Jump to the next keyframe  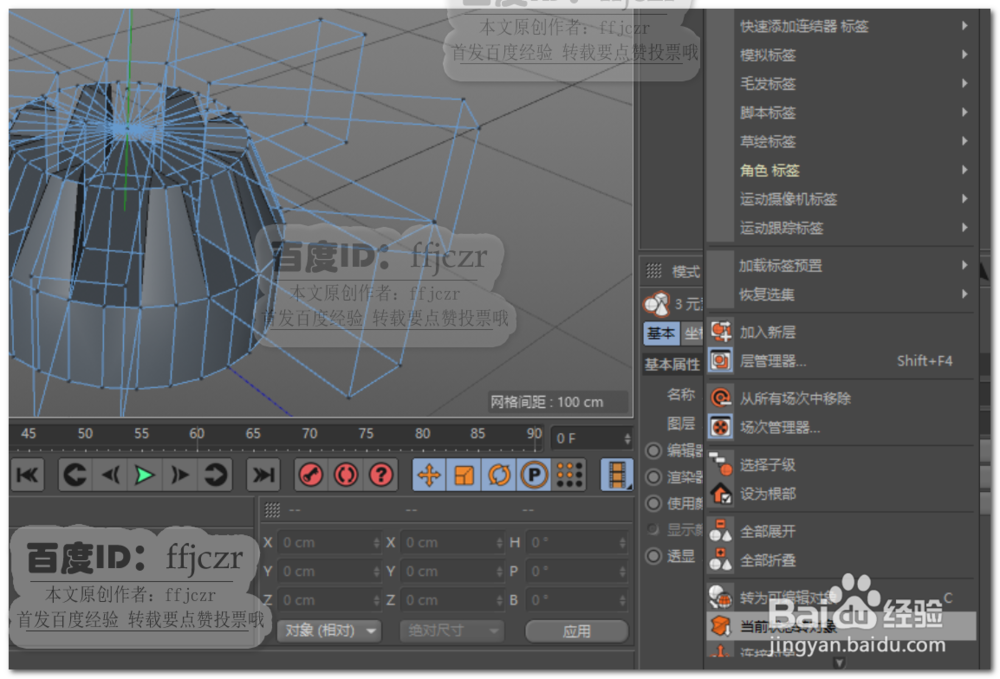coord(215,475)
